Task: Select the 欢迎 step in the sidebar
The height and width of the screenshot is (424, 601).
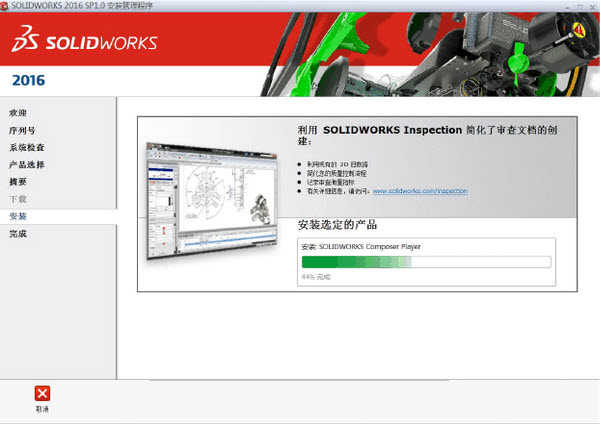Action: point(18,113)
